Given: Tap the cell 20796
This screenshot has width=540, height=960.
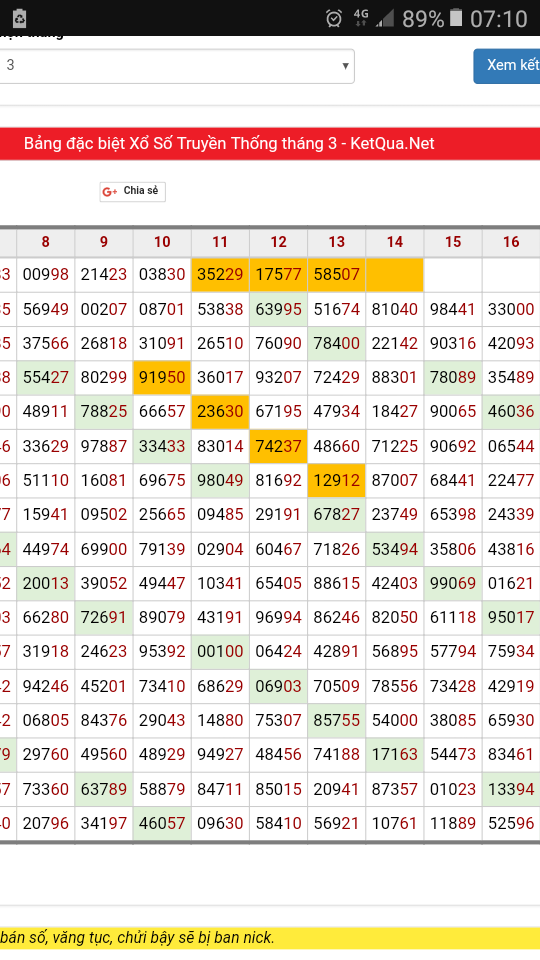Looking at the screenshot, I should pos(45,823).
